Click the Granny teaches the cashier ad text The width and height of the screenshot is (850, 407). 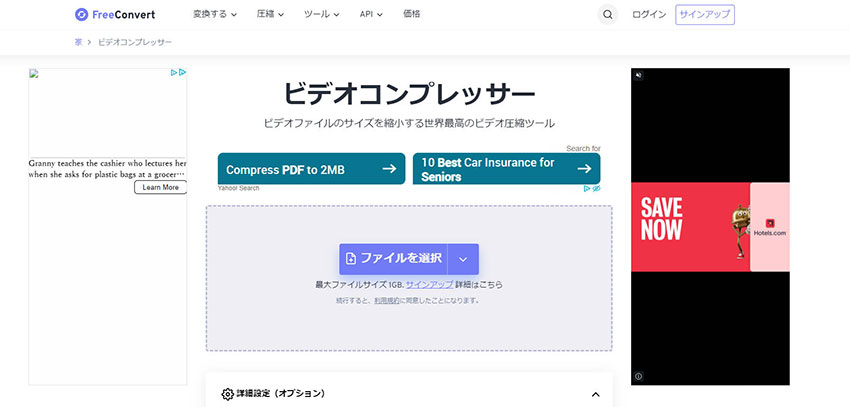(107, 169)
